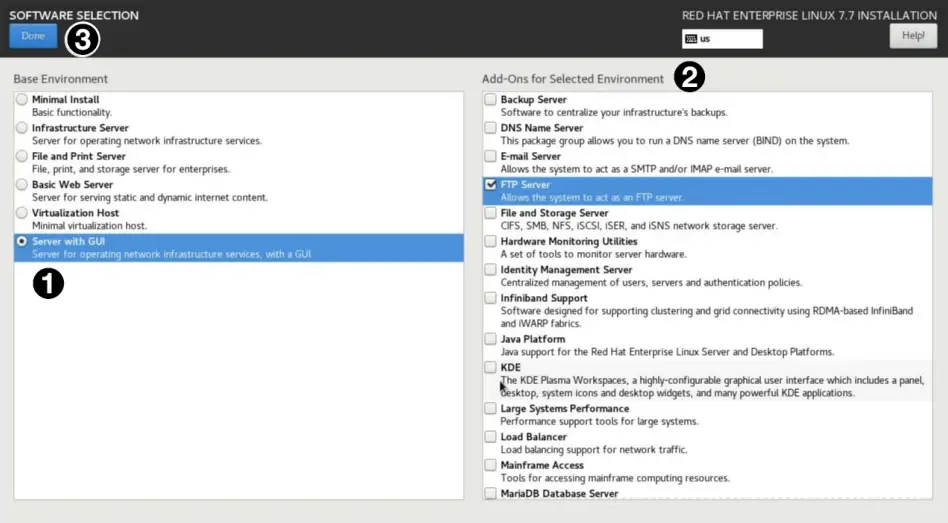Click 'Performance support tools for large systems.'

tap(599, 421)
